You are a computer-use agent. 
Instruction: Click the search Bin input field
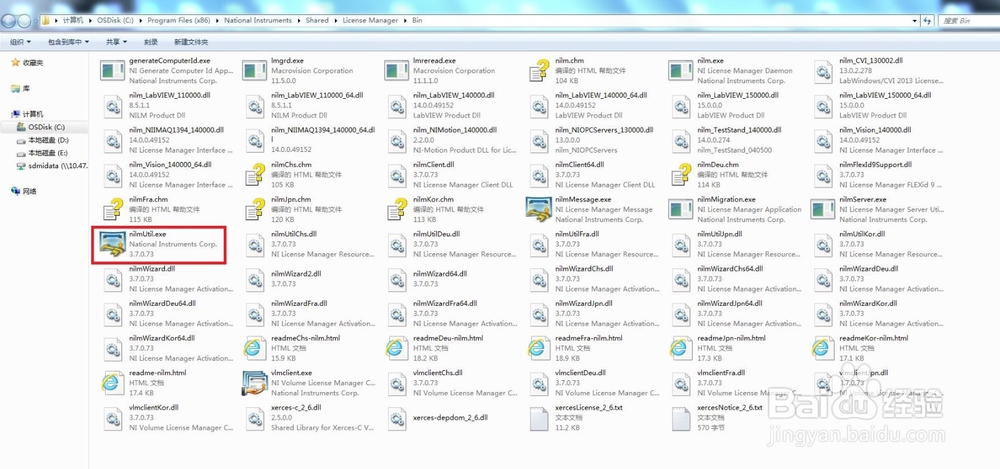point(969,20)
